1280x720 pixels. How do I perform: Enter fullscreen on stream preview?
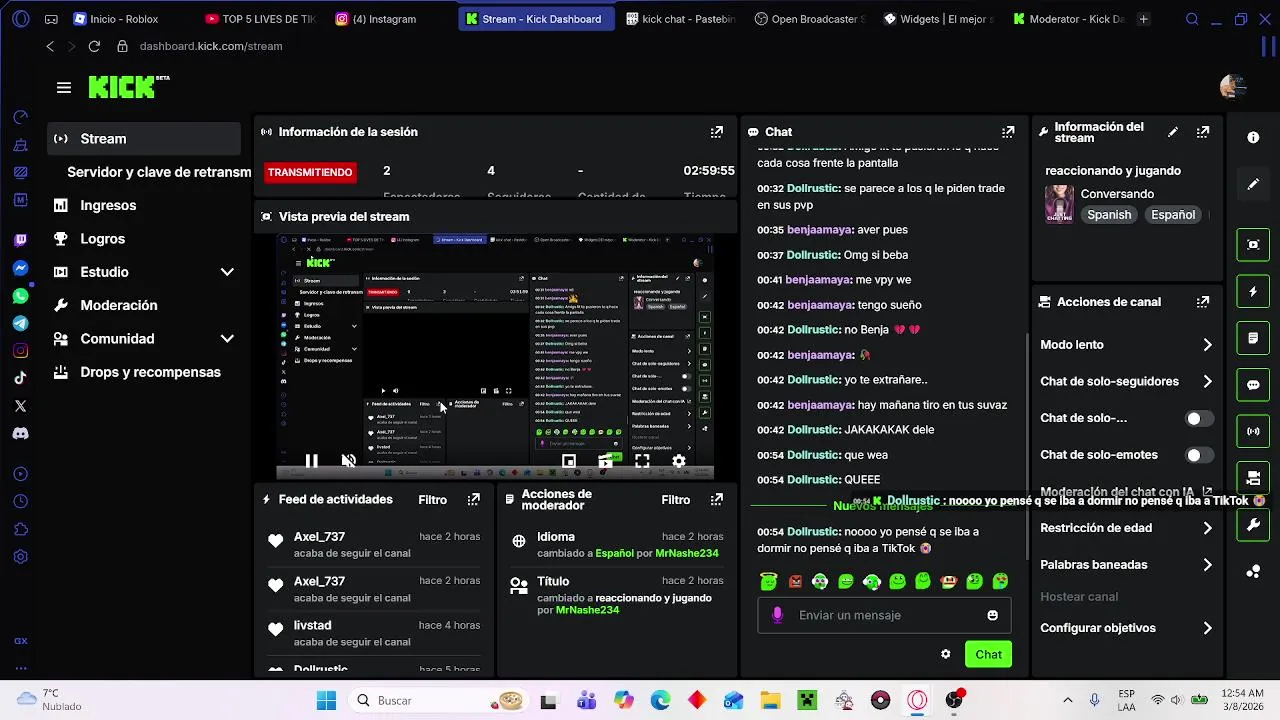(642, 461)
